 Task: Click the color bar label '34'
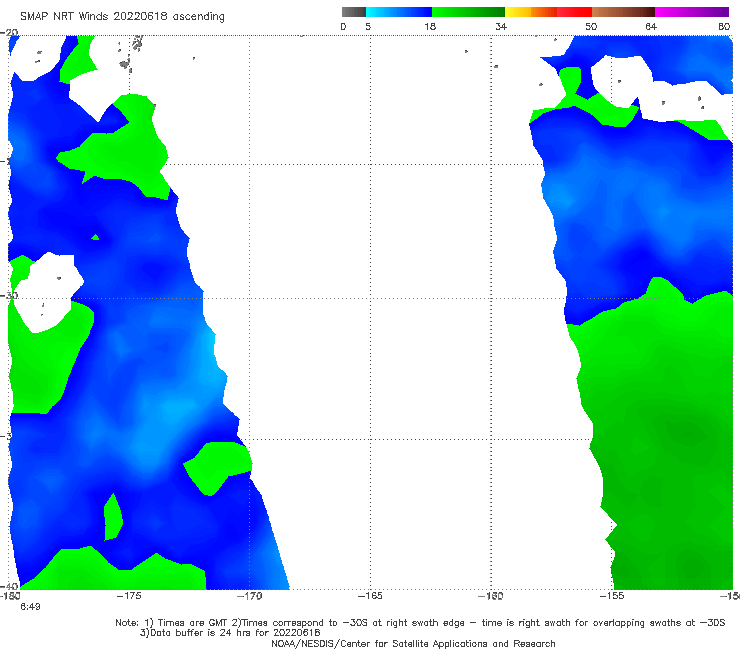click(501, 26)
